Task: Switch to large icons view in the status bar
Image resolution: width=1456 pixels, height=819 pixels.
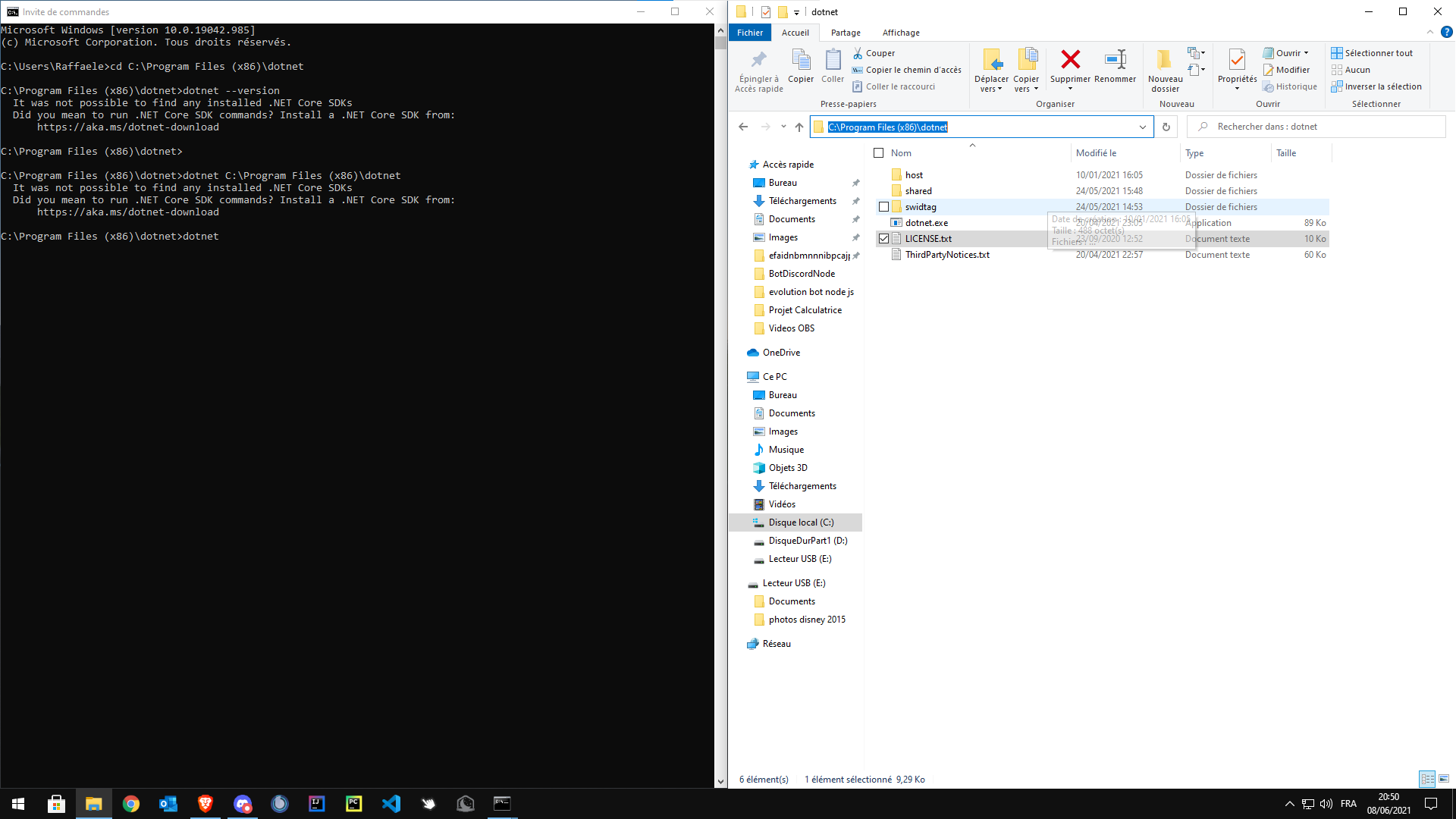Action: tap(1444, 779)
